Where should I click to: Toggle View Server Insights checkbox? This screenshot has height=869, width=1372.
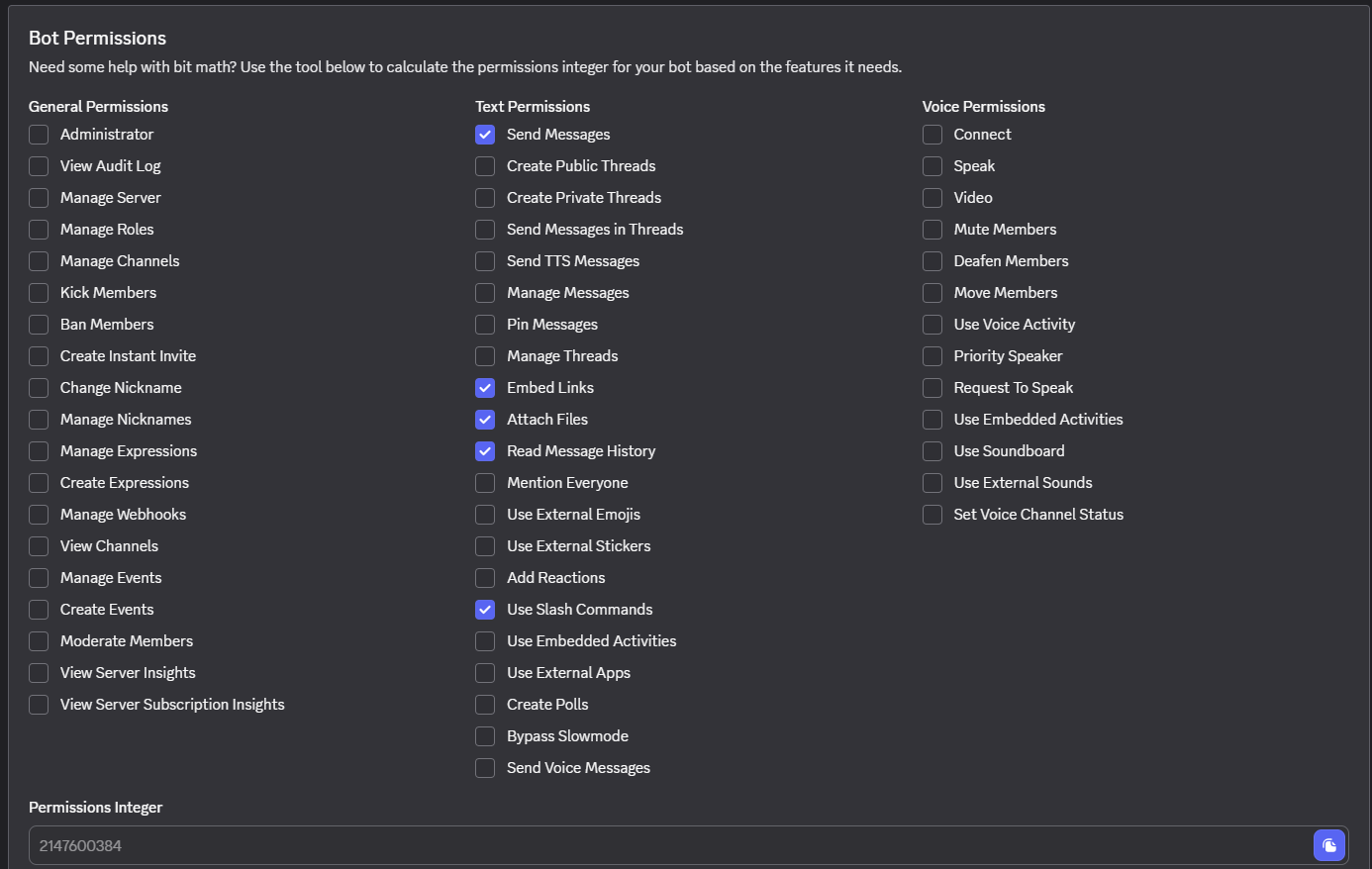(39, 673)
